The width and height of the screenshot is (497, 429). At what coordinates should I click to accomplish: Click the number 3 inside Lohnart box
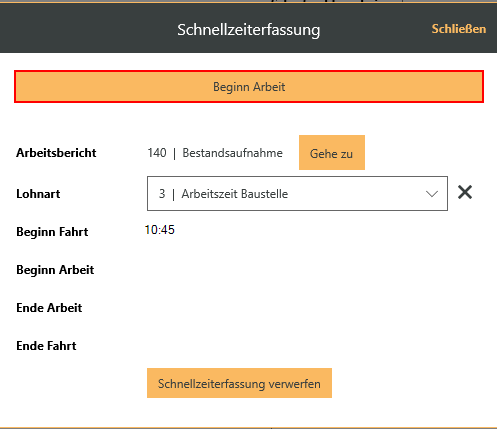tap(162, 194)
